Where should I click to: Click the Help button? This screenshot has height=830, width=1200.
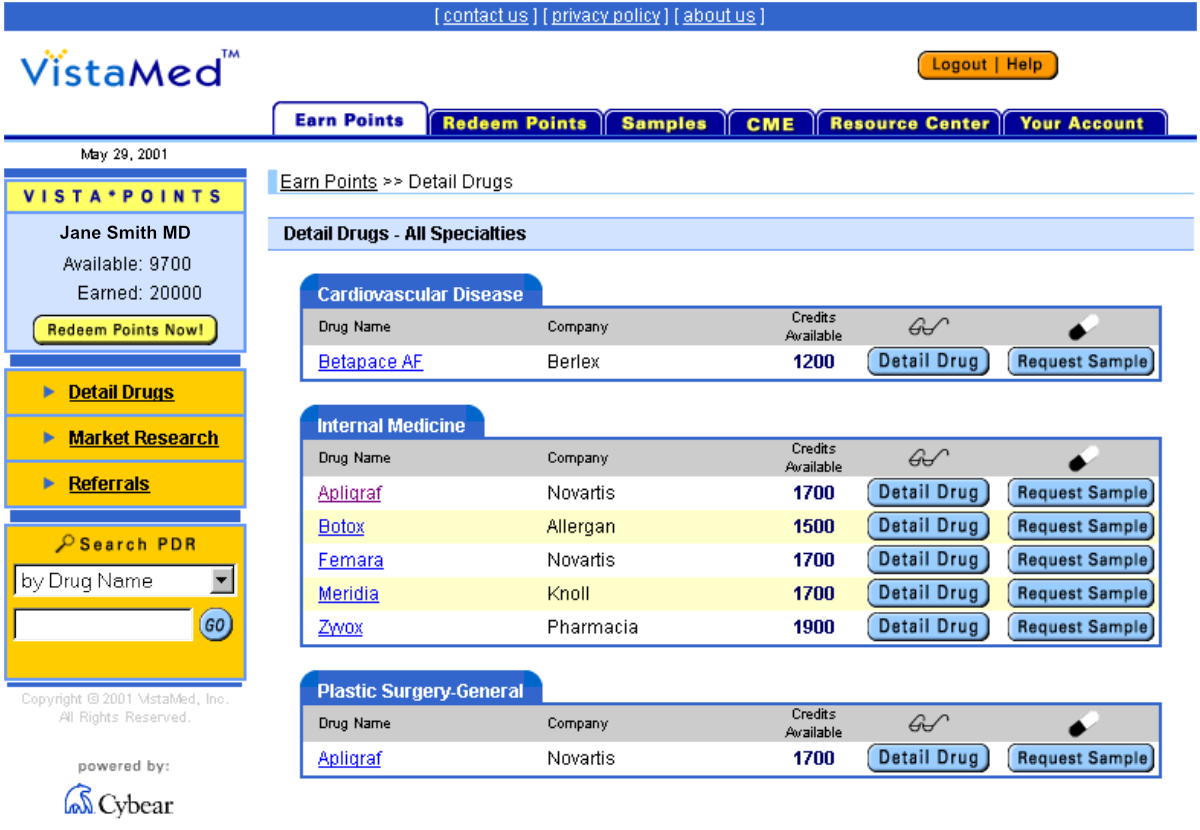click(x=1024, y=65)
